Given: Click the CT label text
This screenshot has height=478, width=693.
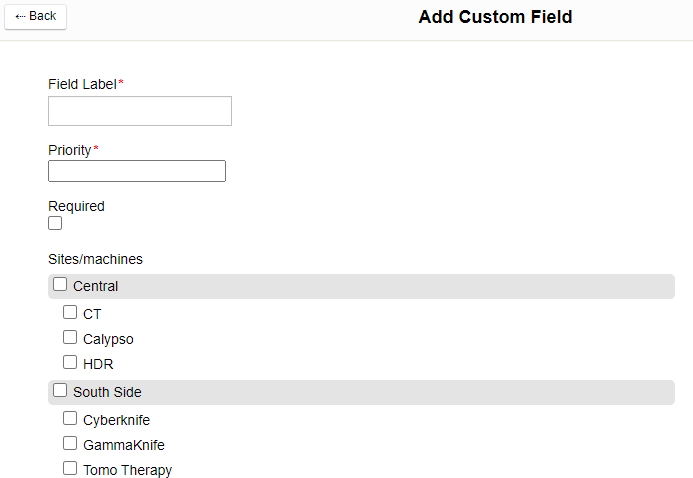Looking at the screenshot, I should coord(92,314).
